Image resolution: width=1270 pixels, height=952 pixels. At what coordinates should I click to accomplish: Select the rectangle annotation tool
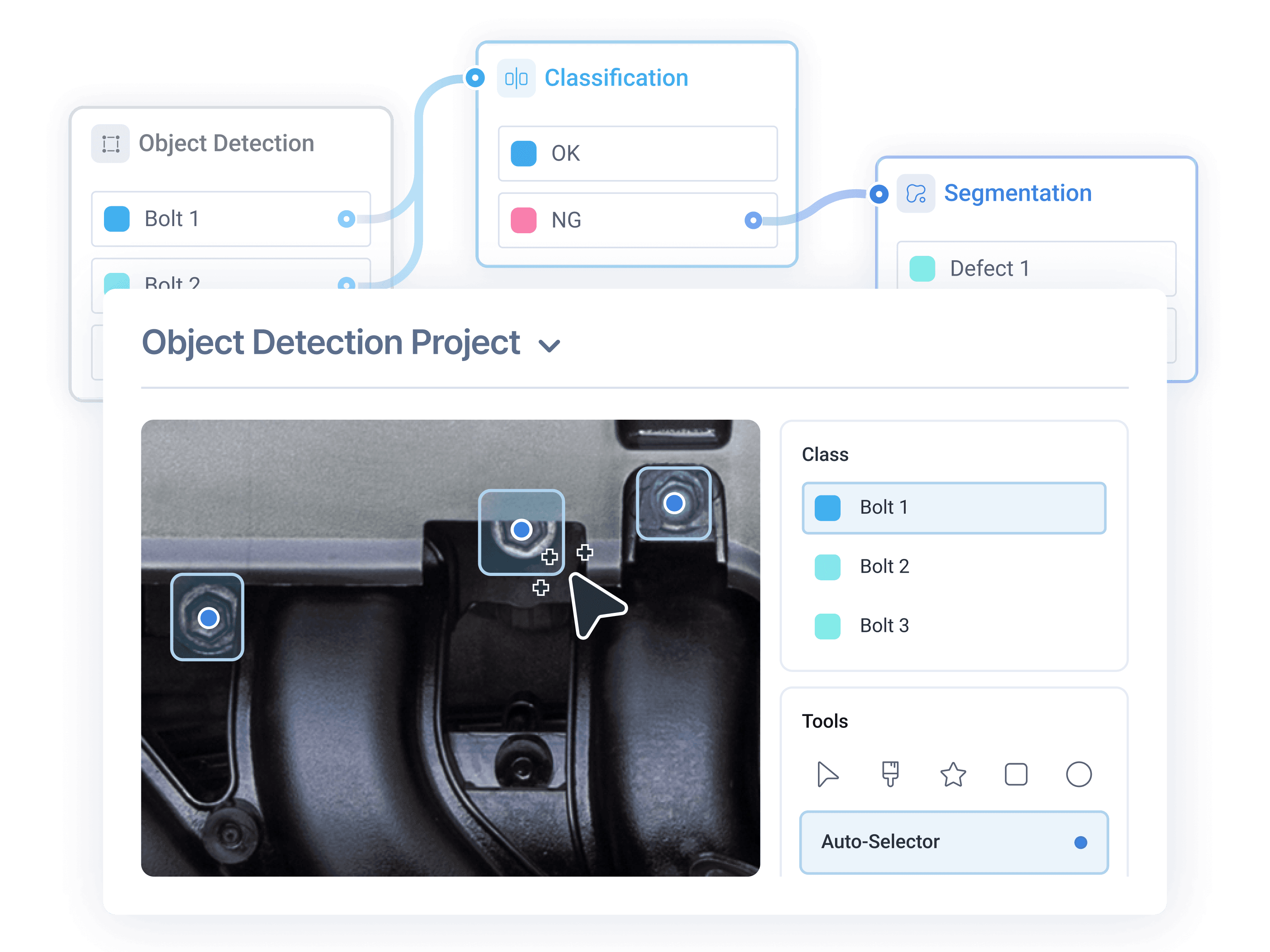(x=1016, y=775)
